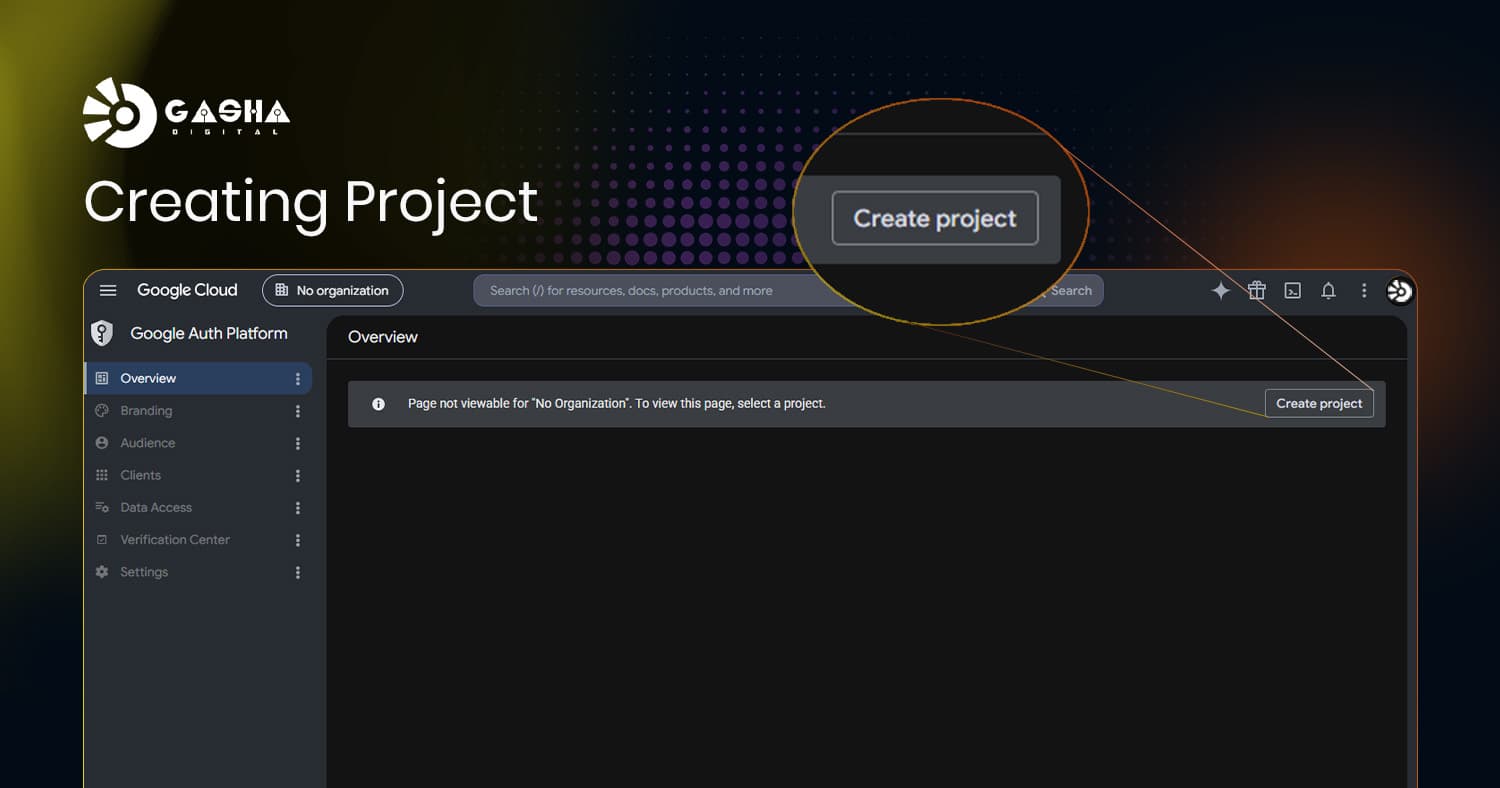
Task: Click the Google Cloud logo
Action: (x=187, y=290)
